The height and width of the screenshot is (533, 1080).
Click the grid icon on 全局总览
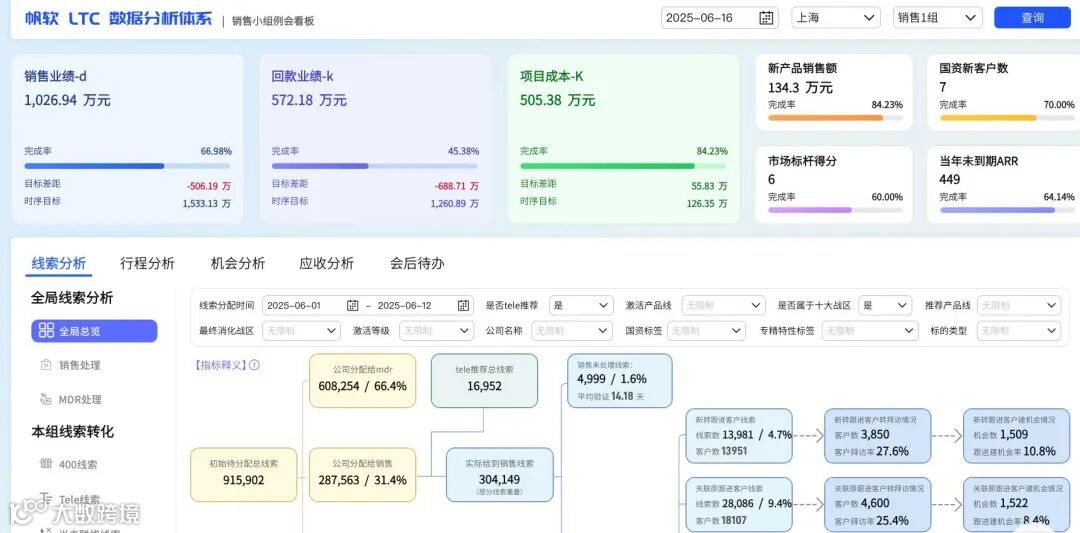point(46,331)
